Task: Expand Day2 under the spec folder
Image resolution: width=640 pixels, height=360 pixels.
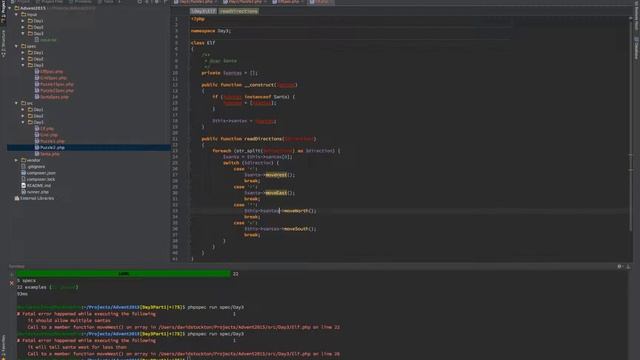Action: coord(23,59)
